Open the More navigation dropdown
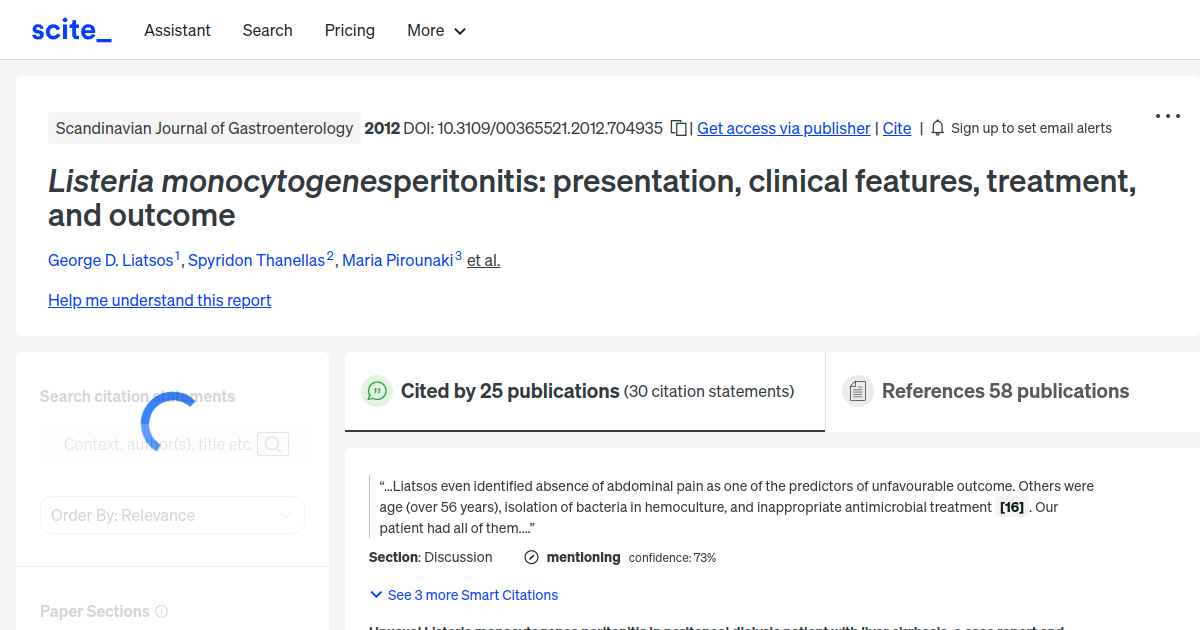1200x630 pixels. 436,30
